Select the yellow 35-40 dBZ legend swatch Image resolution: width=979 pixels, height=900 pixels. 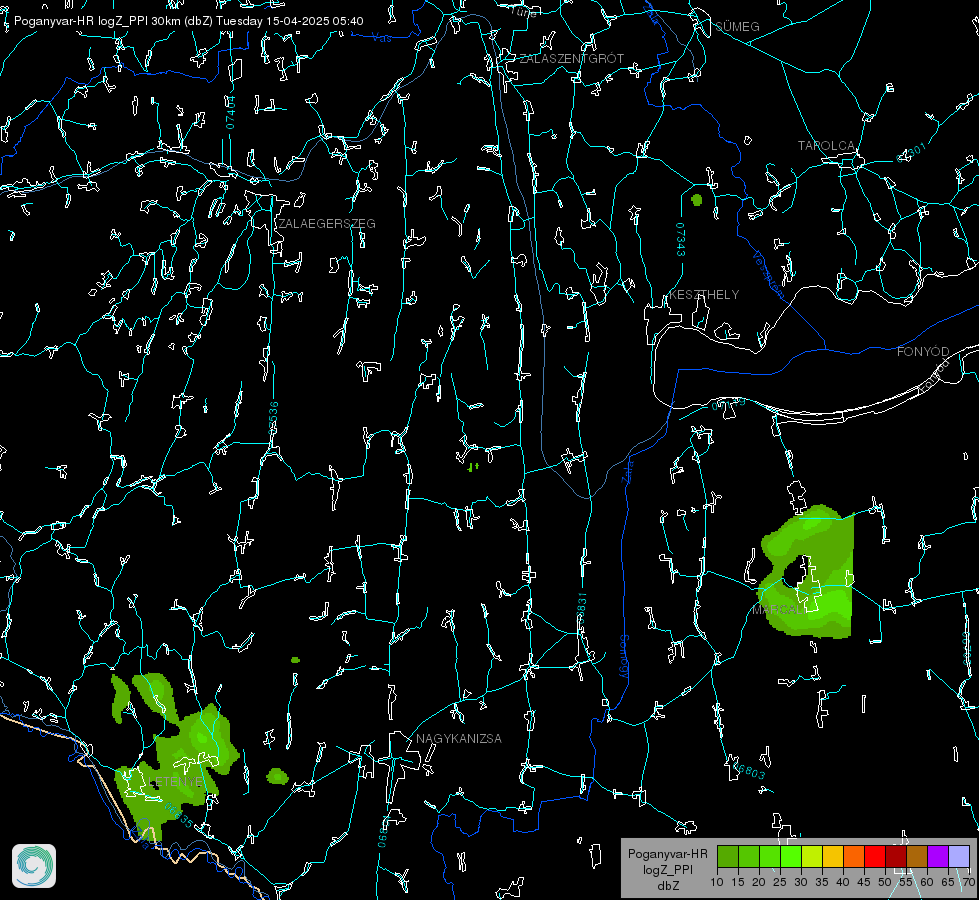pos(833,856)
